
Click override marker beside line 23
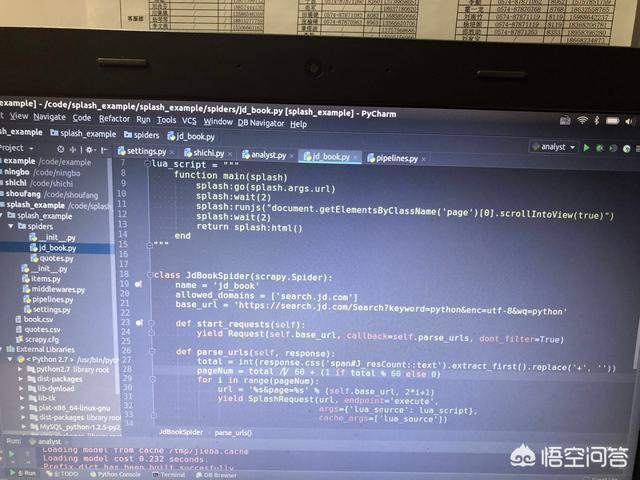tap(139, 322)
